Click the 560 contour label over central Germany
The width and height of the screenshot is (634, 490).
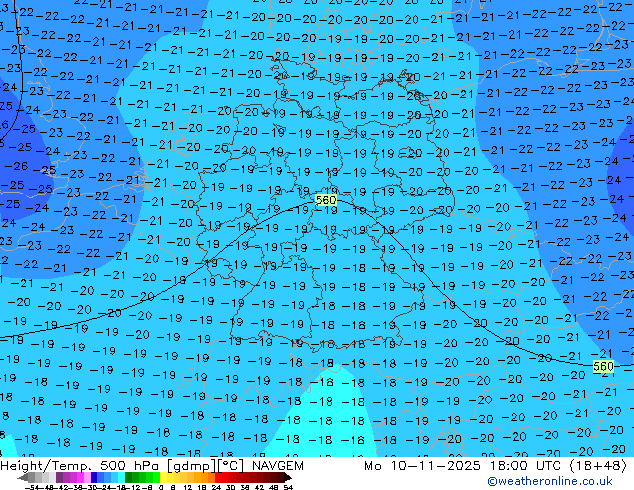[325, 200]
